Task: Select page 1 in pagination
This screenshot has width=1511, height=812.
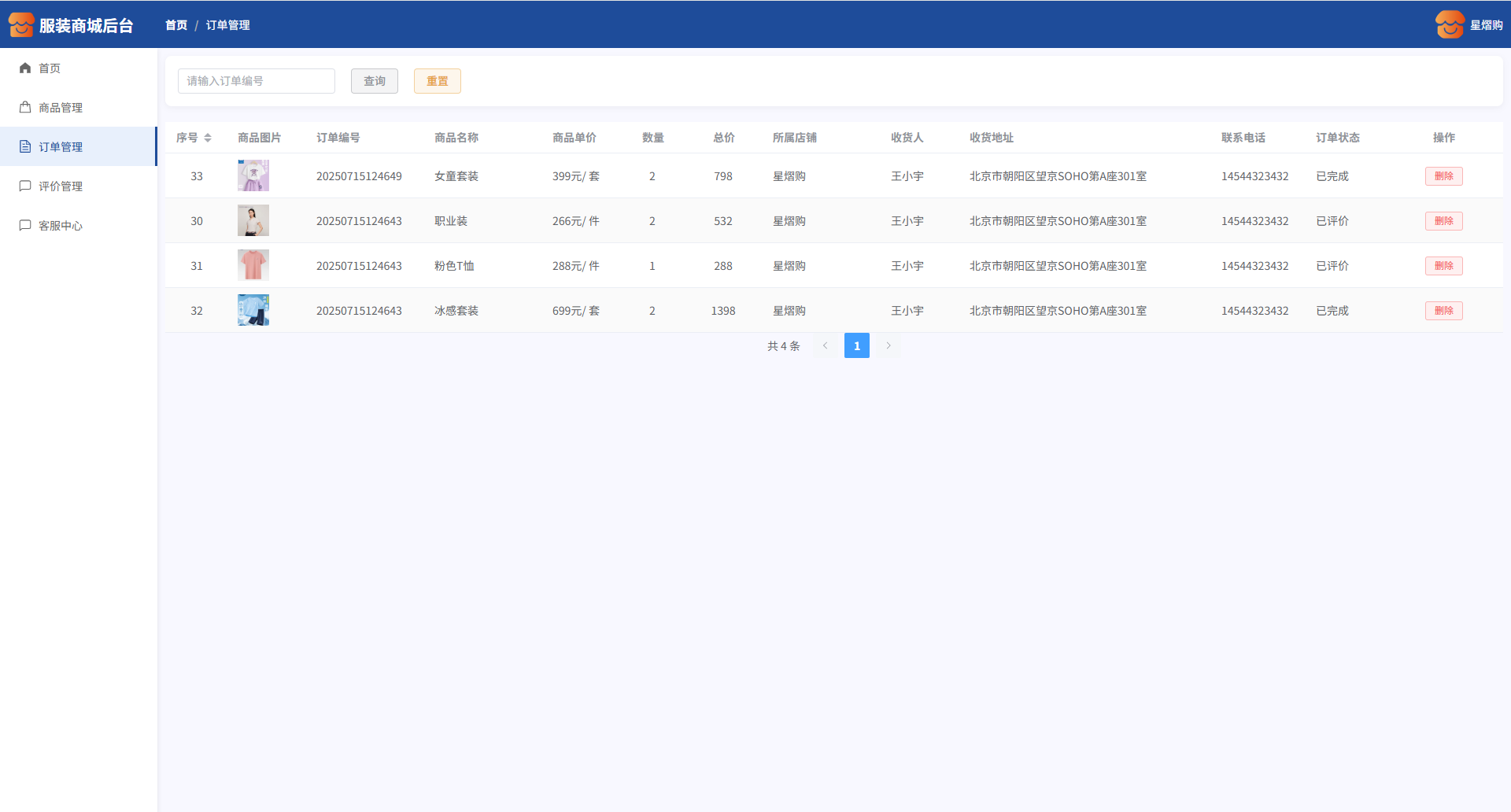Action: [x=856, y=346]
